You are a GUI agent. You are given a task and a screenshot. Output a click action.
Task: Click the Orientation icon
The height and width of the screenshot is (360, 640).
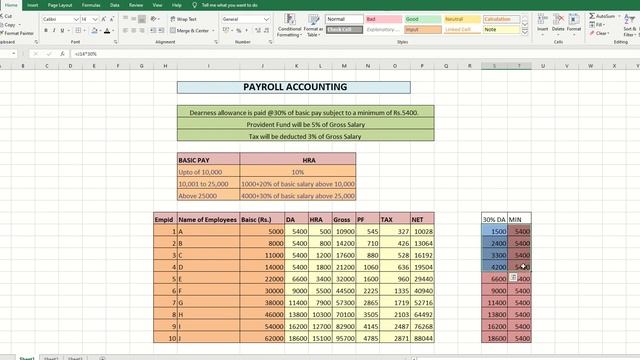click(x=153, y=19)
